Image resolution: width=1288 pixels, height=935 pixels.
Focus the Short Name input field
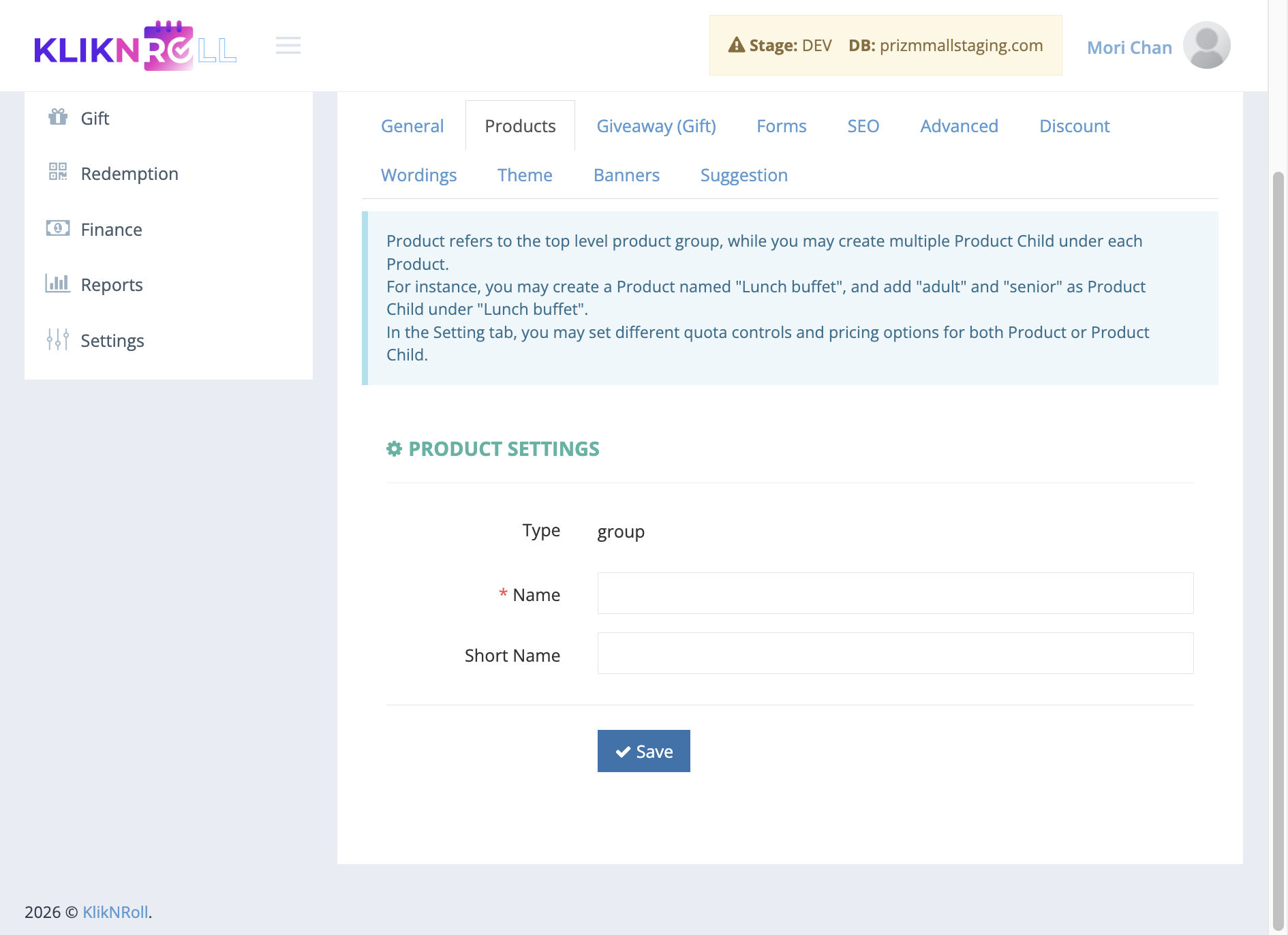click(x=895, y=654)
